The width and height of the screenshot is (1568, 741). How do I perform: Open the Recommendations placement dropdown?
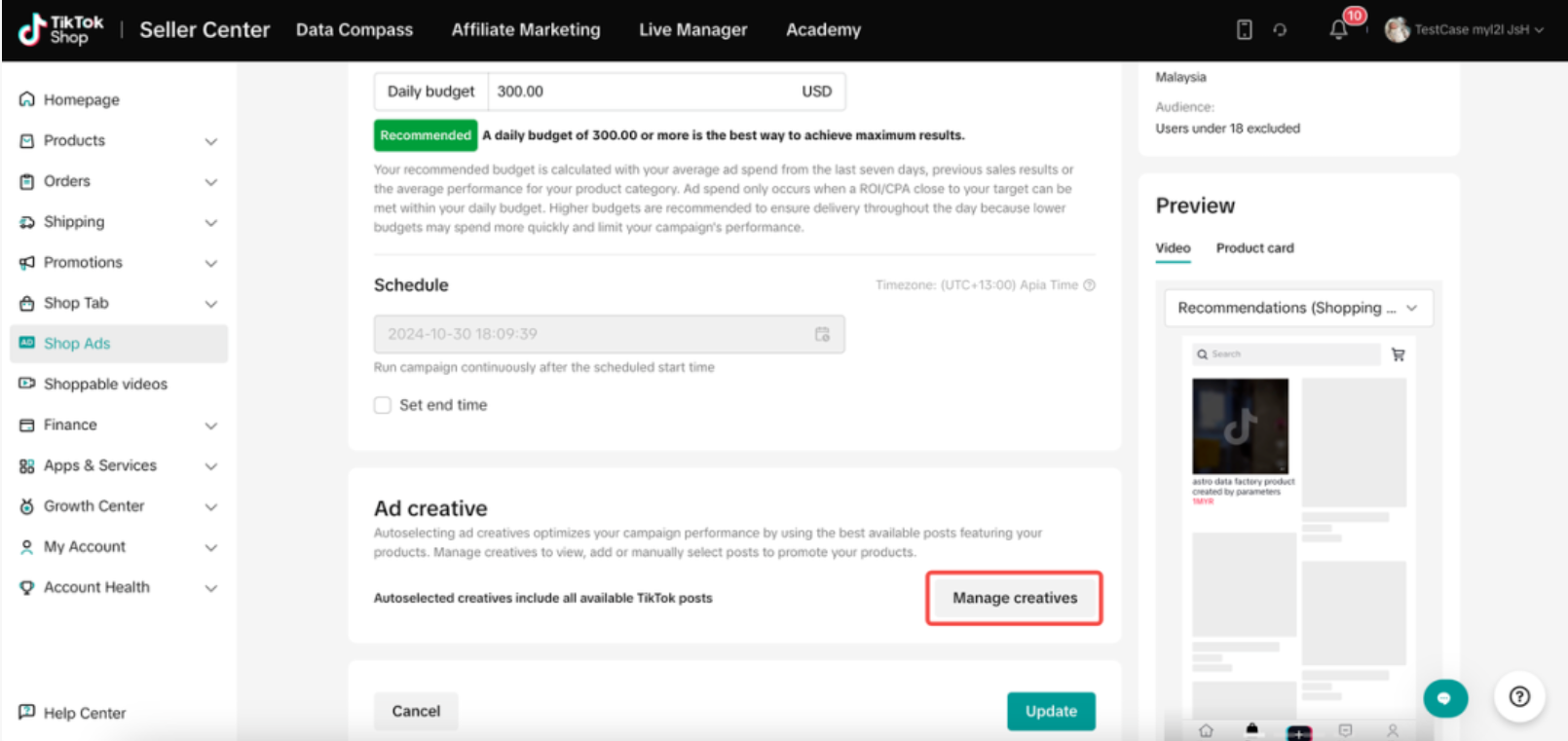pyautogui.click(x=1297, y=308)
